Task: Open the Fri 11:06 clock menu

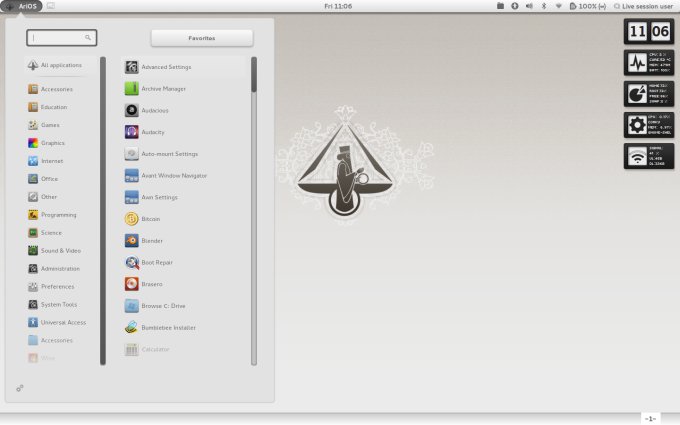Action: tap(338, 6)
